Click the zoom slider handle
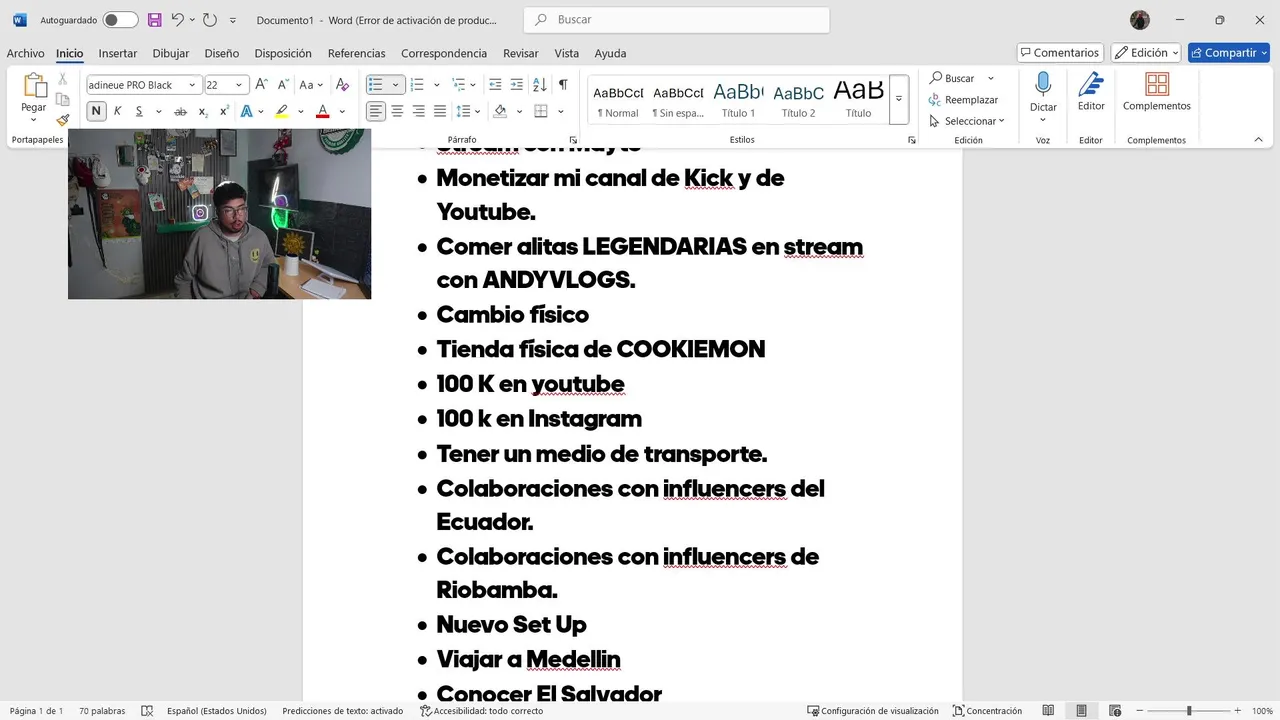Screen dimensions: 1280x720 click(x=1189, y=711)
